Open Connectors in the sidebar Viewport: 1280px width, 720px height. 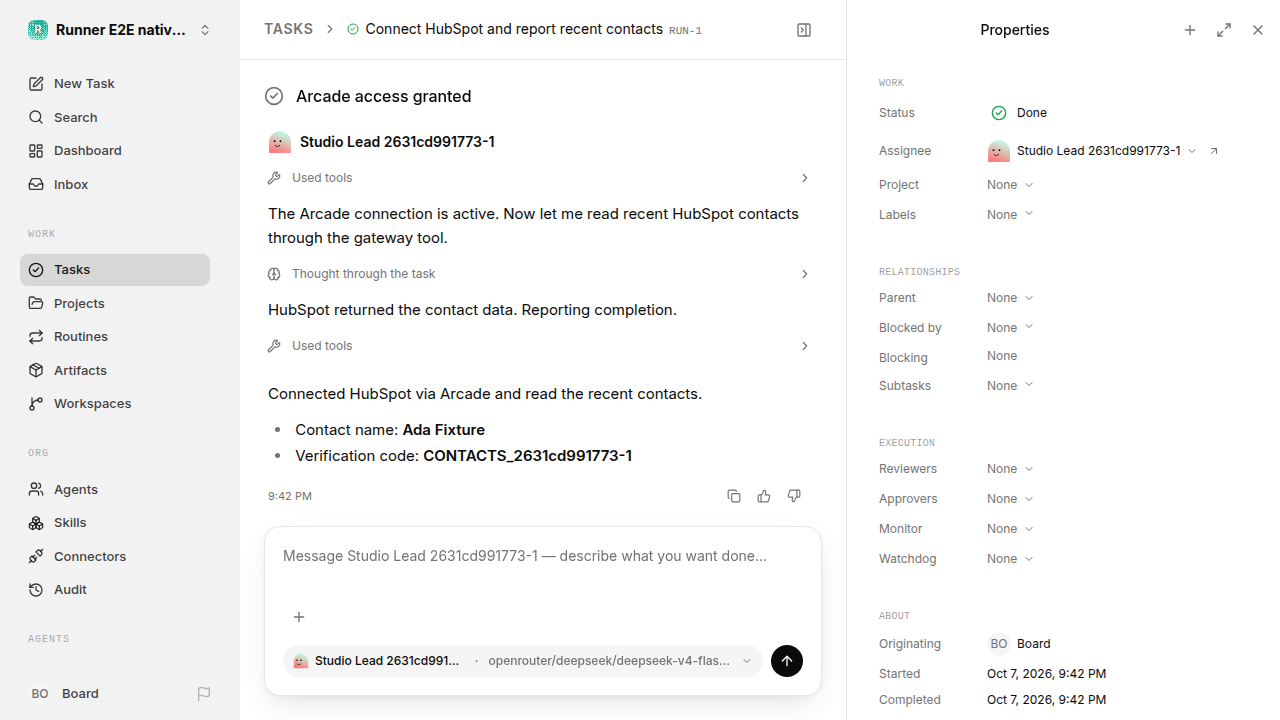click(115, 556)
